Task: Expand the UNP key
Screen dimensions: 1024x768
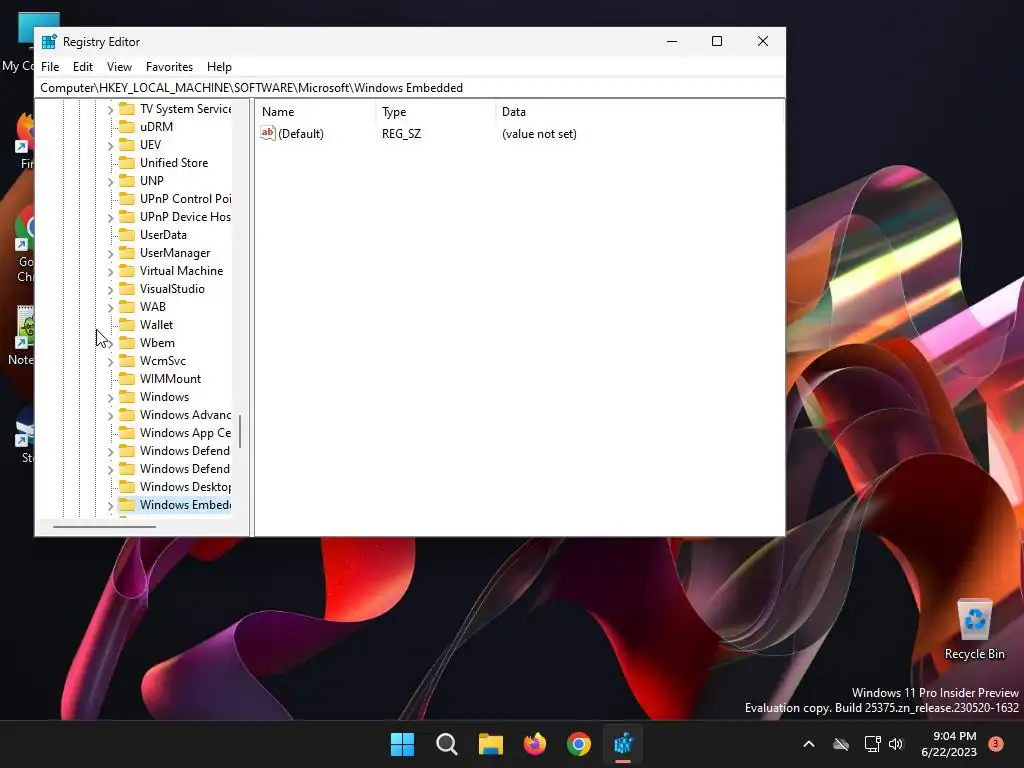Action: point(110,181)
